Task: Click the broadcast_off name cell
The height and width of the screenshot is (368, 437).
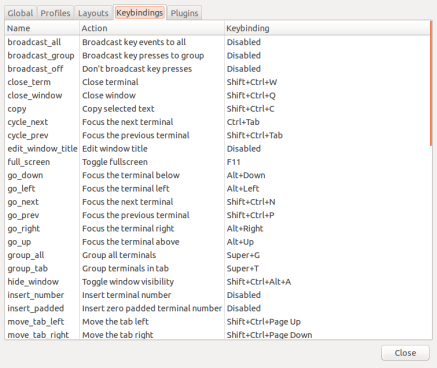Action: [35, 69]
